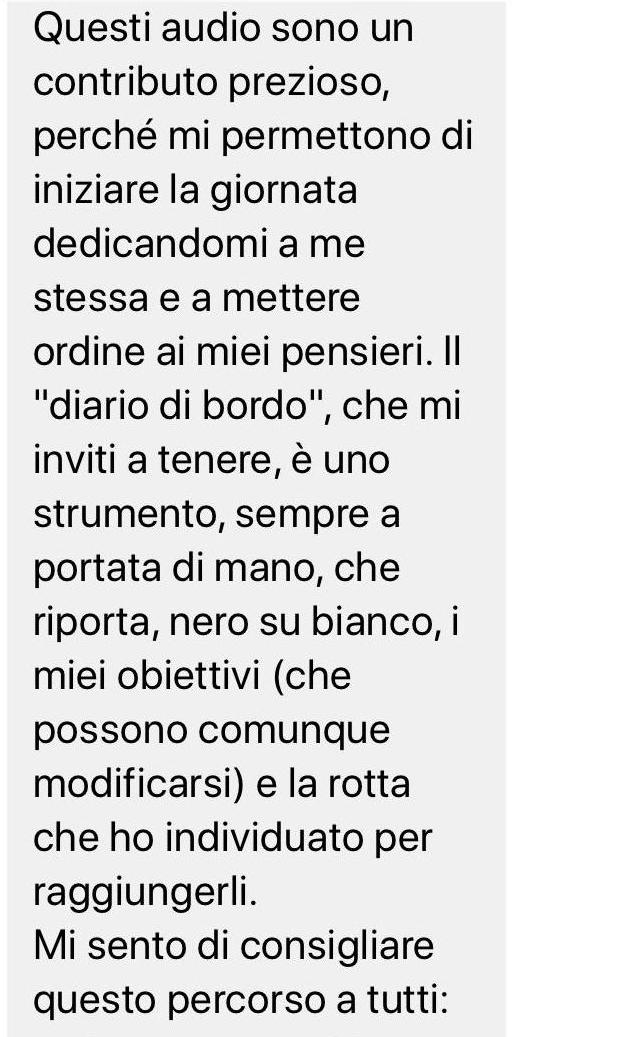
Task: Click the word "raggiungerli."
Action: pyautogui.click(x=145, y=893)
